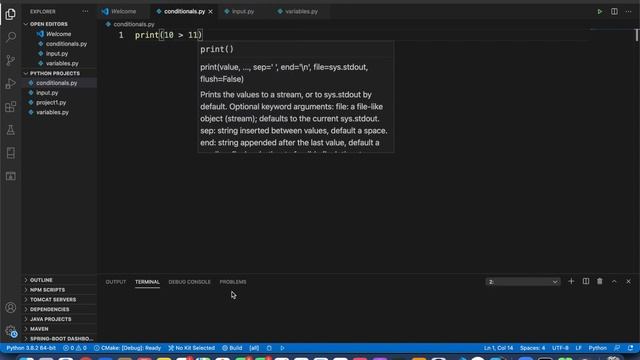
Task: Kill terminal with trash icon
Action: (600, 281)
